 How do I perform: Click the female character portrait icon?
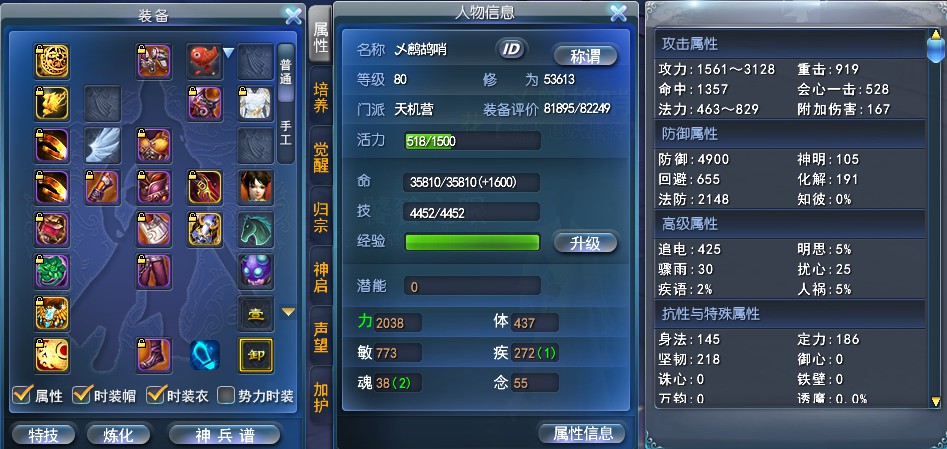point(256,187)
